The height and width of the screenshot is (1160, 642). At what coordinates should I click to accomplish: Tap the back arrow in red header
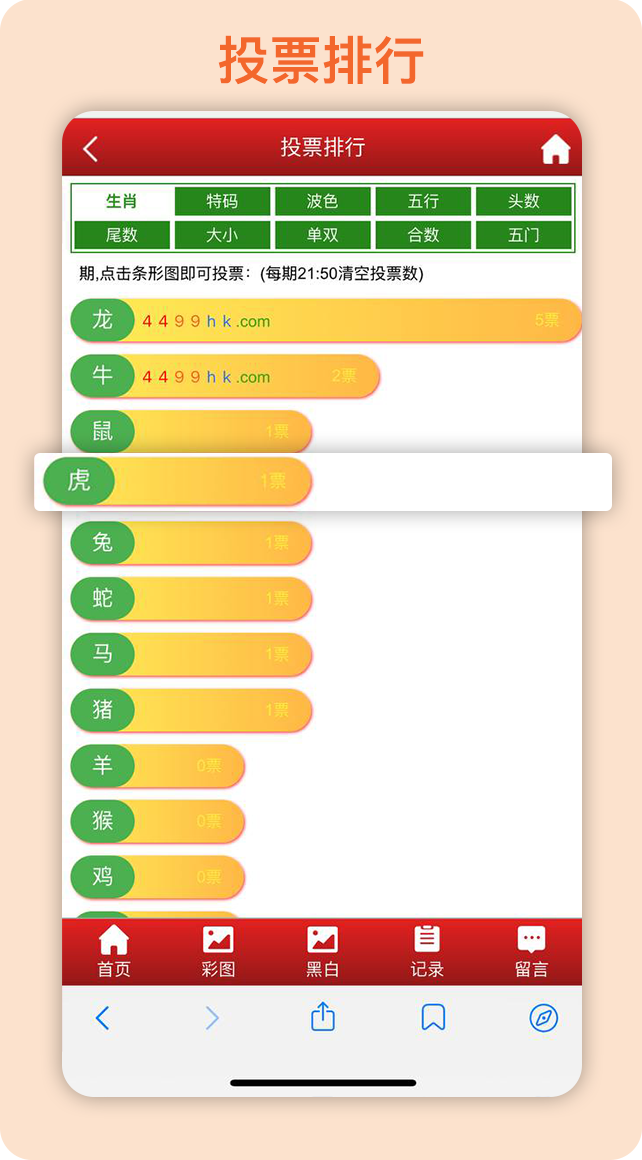click(x=91, y=149)
